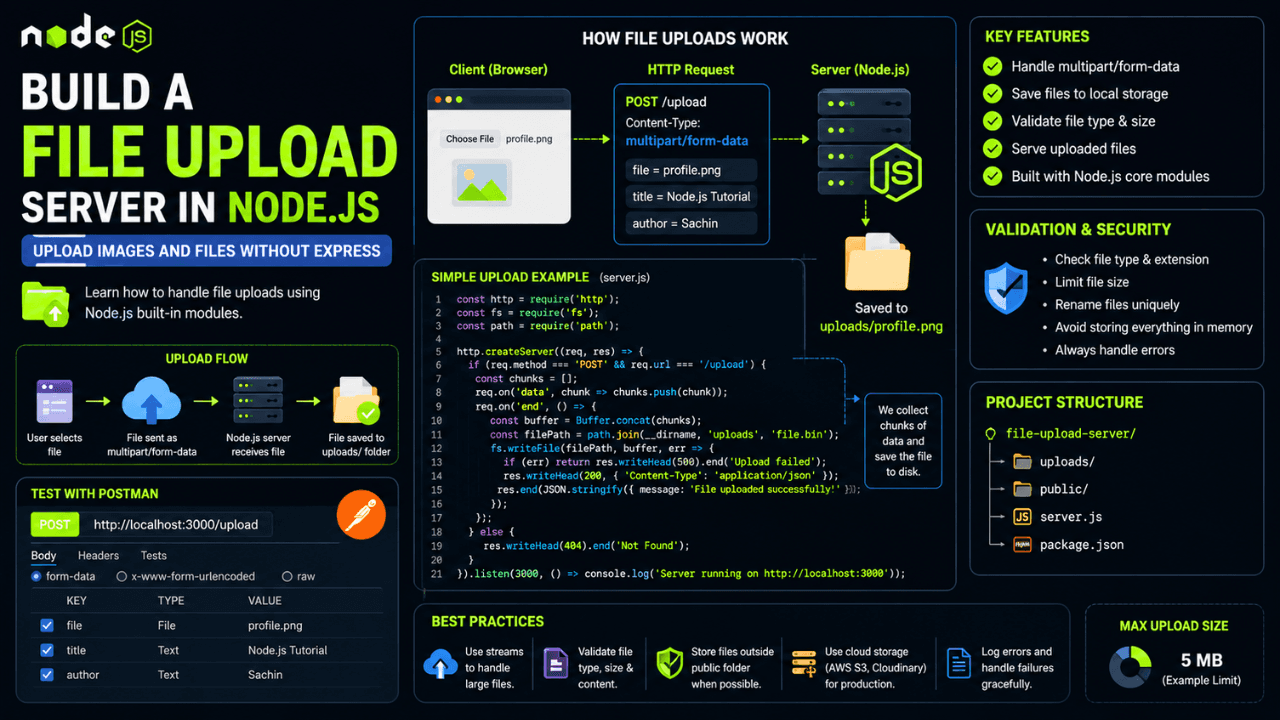Click the profile.png value in Postman table
The image size is (1280, 720).
click(275, 625)
